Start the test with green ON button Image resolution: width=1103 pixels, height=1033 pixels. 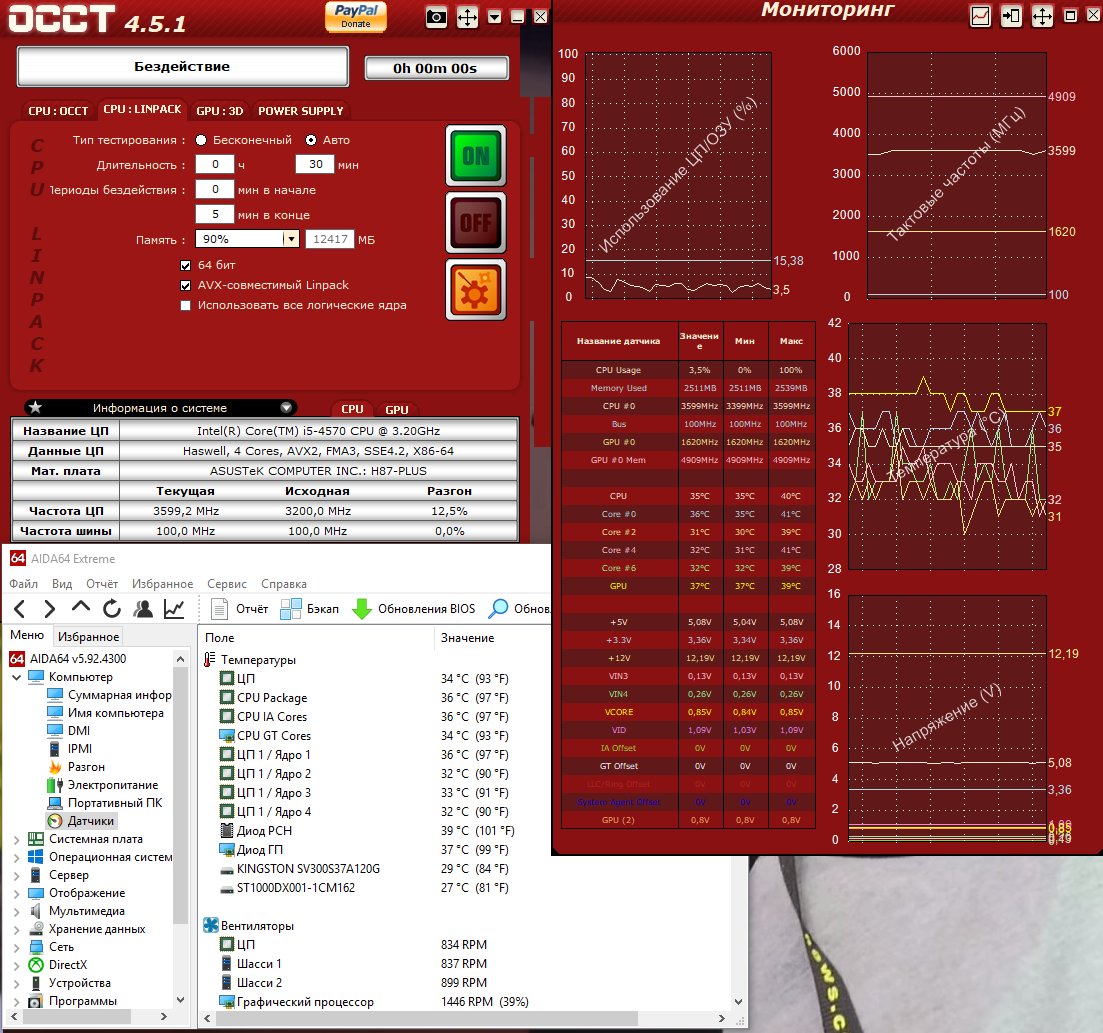pos(476,156)
